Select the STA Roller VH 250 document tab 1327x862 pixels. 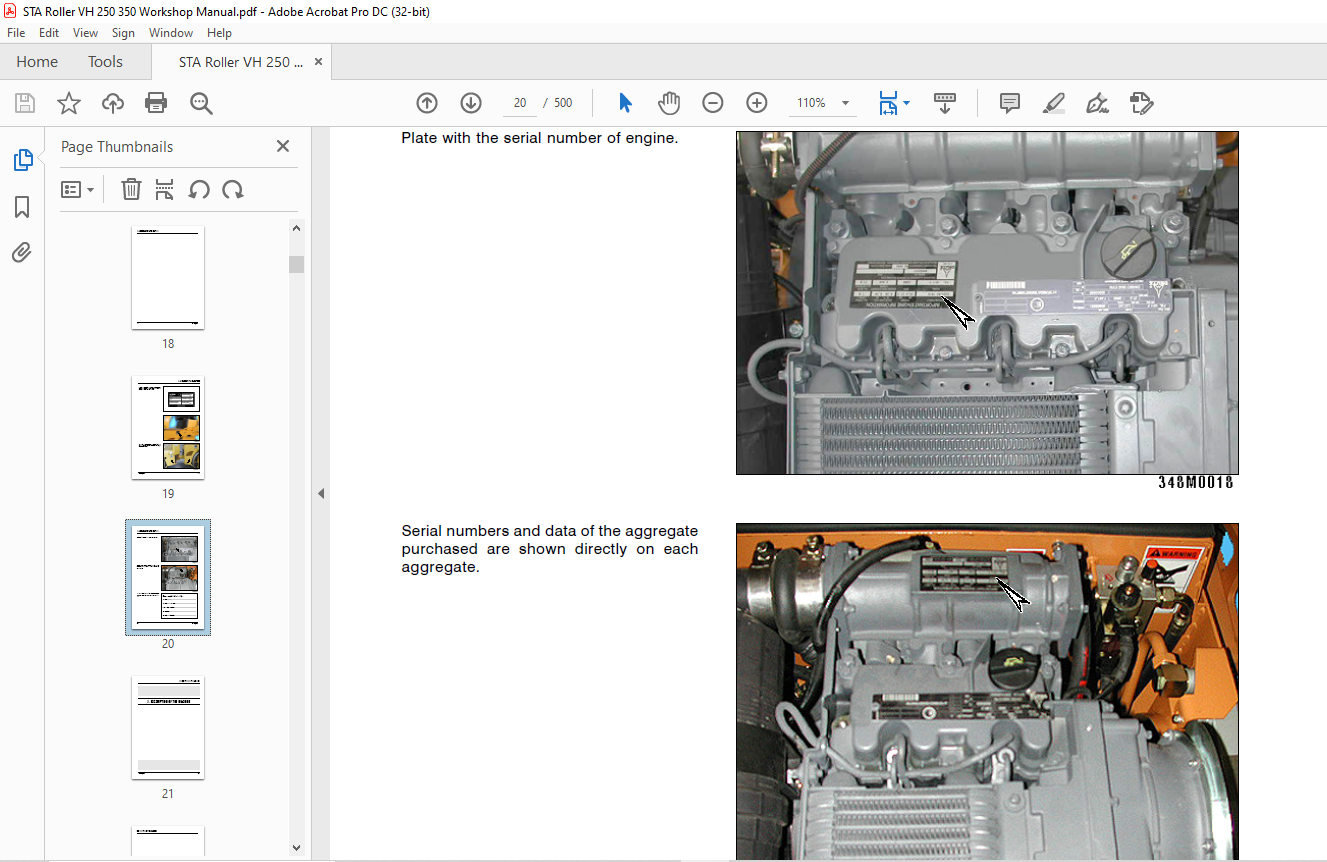(240, 62)
